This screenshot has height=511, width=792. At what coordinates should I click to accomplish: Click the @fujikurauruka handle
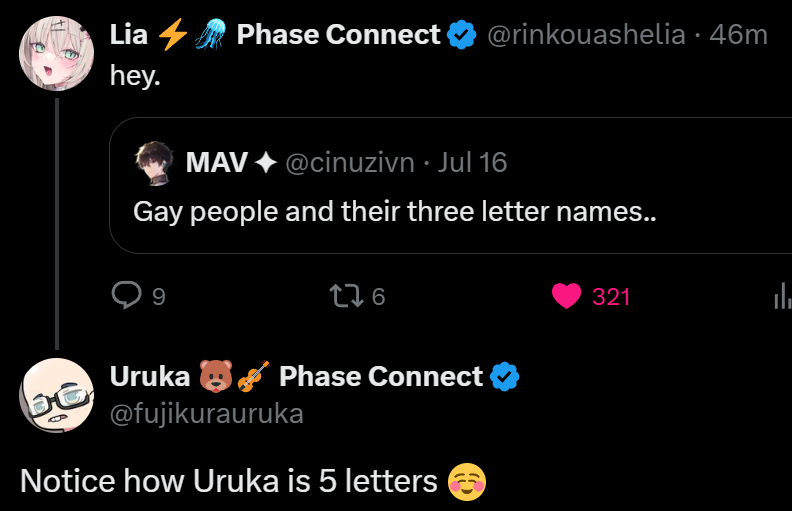pyautogui.click(x=207, y=414)
